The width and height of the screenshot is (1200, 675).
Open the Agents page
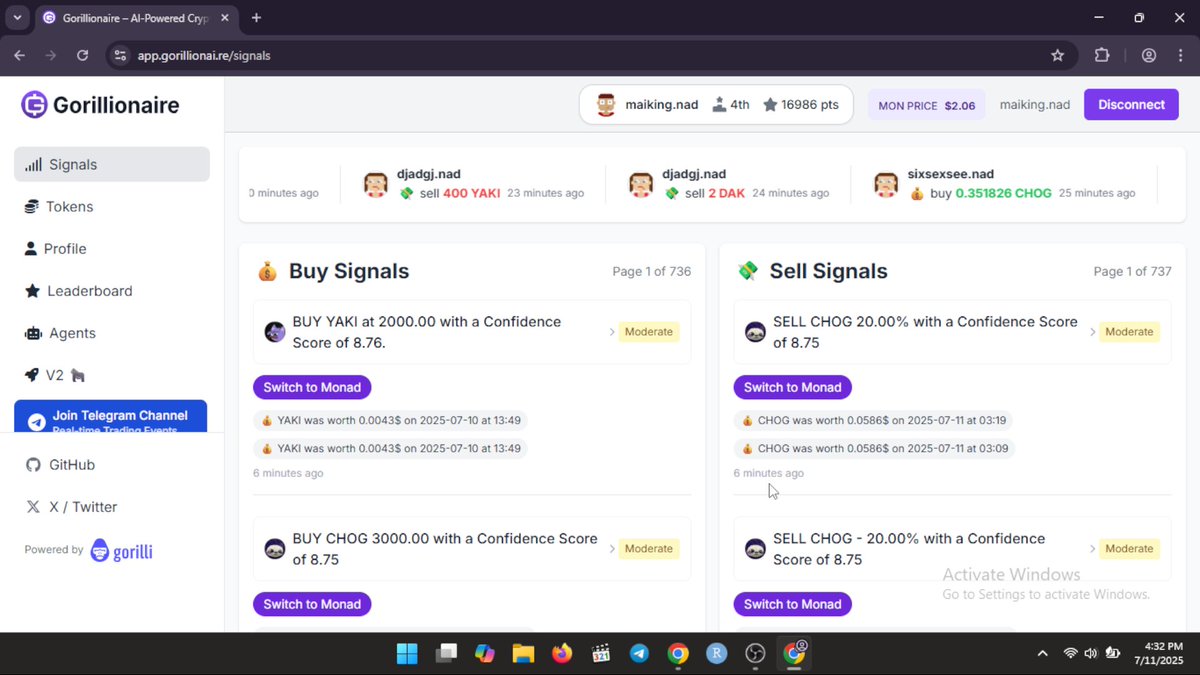[112, 333]
